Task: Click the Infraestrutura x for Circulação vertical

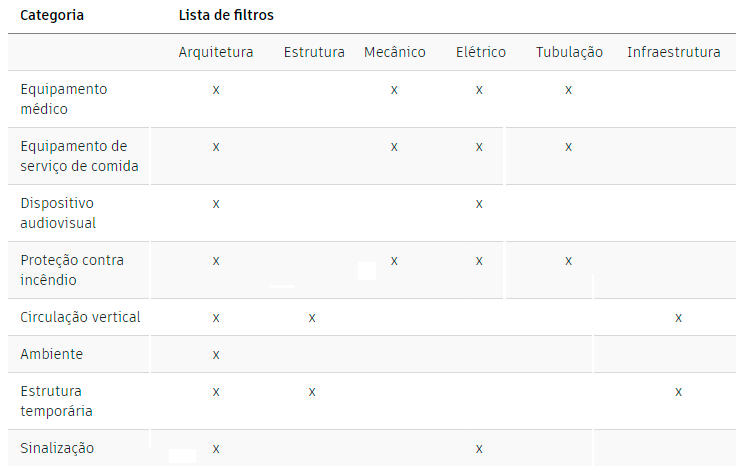Action: 678,318
